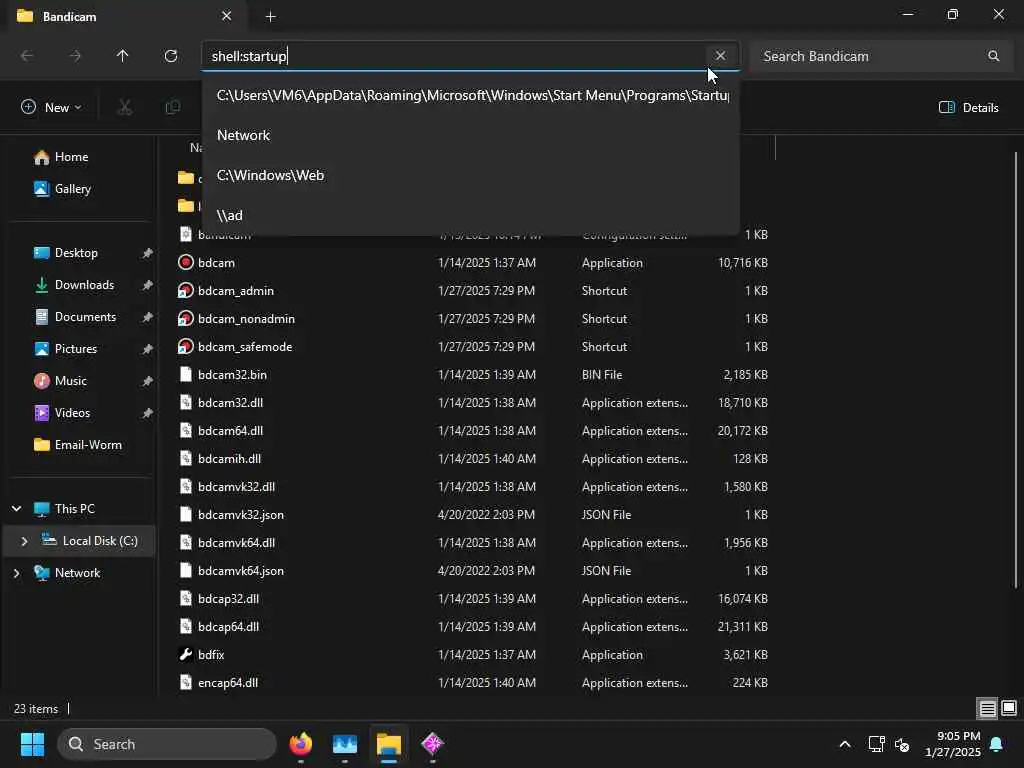
Task: Click the Cut scissors icon
Action: (124, 107)
